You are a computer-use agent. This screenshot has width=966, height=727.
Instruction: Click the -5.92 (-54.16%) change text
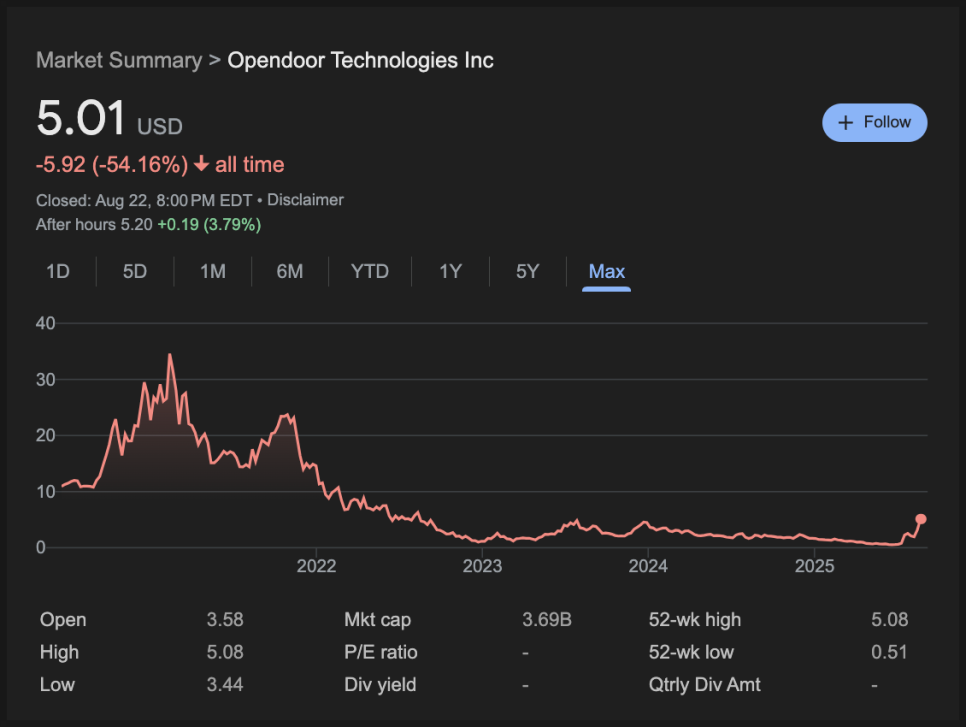(112, 164)
